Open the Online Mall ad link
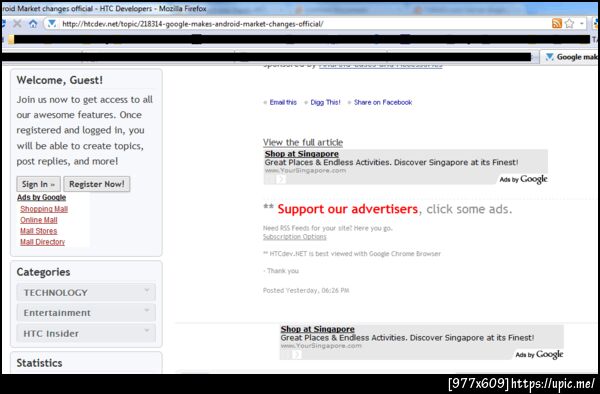This screenshot has width=600, height=394. pos(39,220)
